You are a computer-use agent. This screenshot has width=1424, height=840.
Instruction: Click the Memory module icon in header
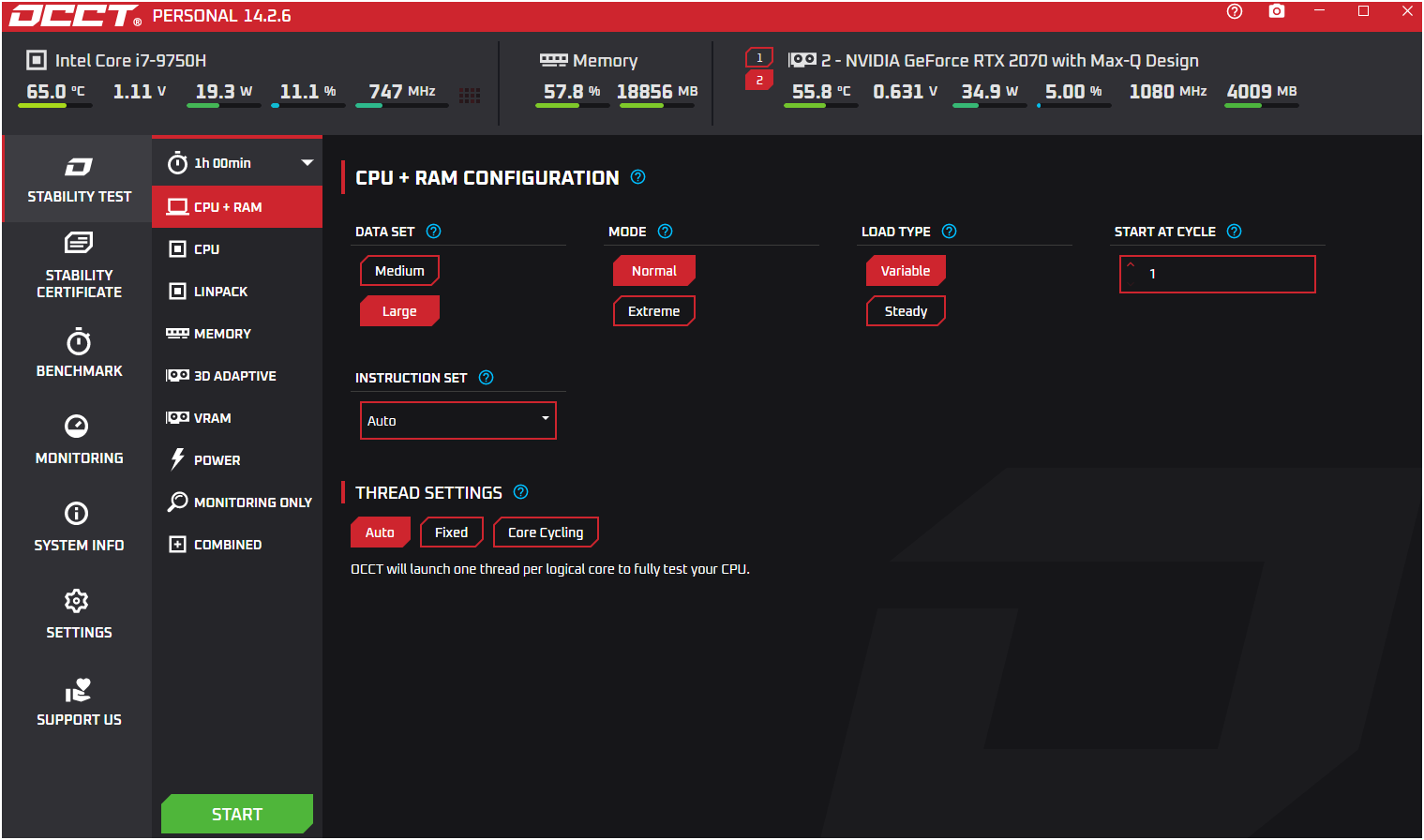(553, 60)
